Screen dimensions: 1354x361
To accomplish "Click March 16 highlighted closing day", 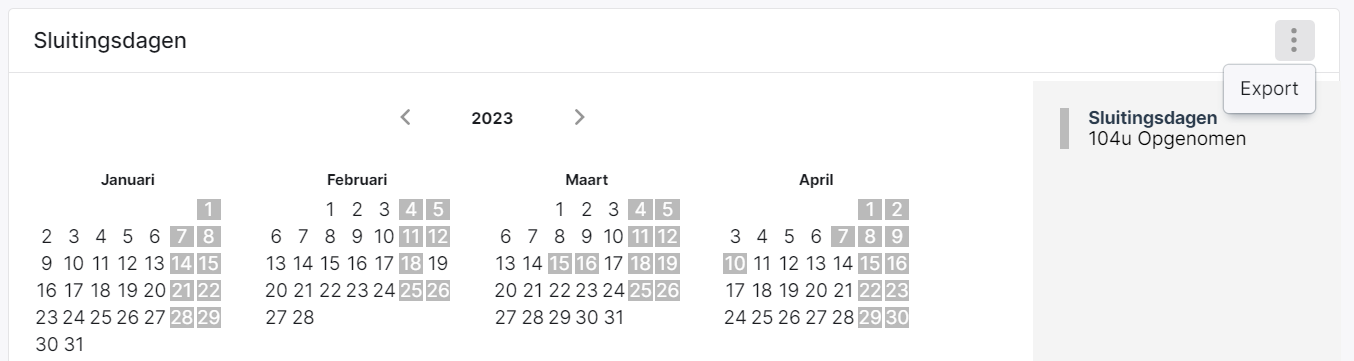I will tap(587, 264).
